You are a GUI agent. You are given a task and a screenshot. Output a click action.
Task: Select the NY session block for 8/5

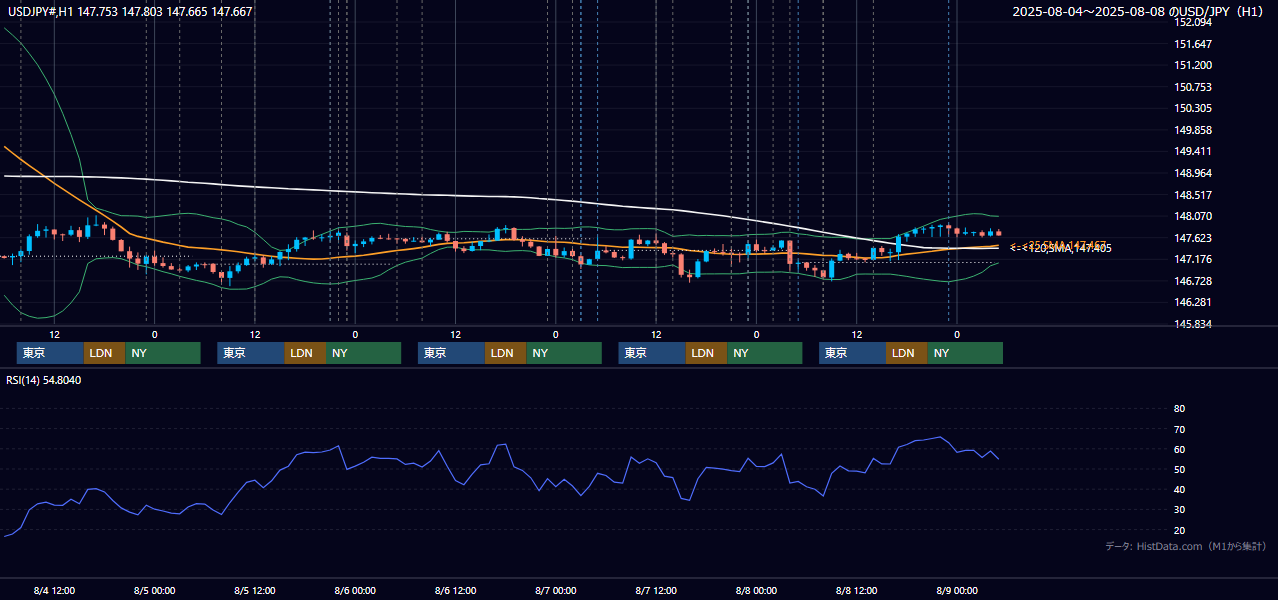coord(364,353)
